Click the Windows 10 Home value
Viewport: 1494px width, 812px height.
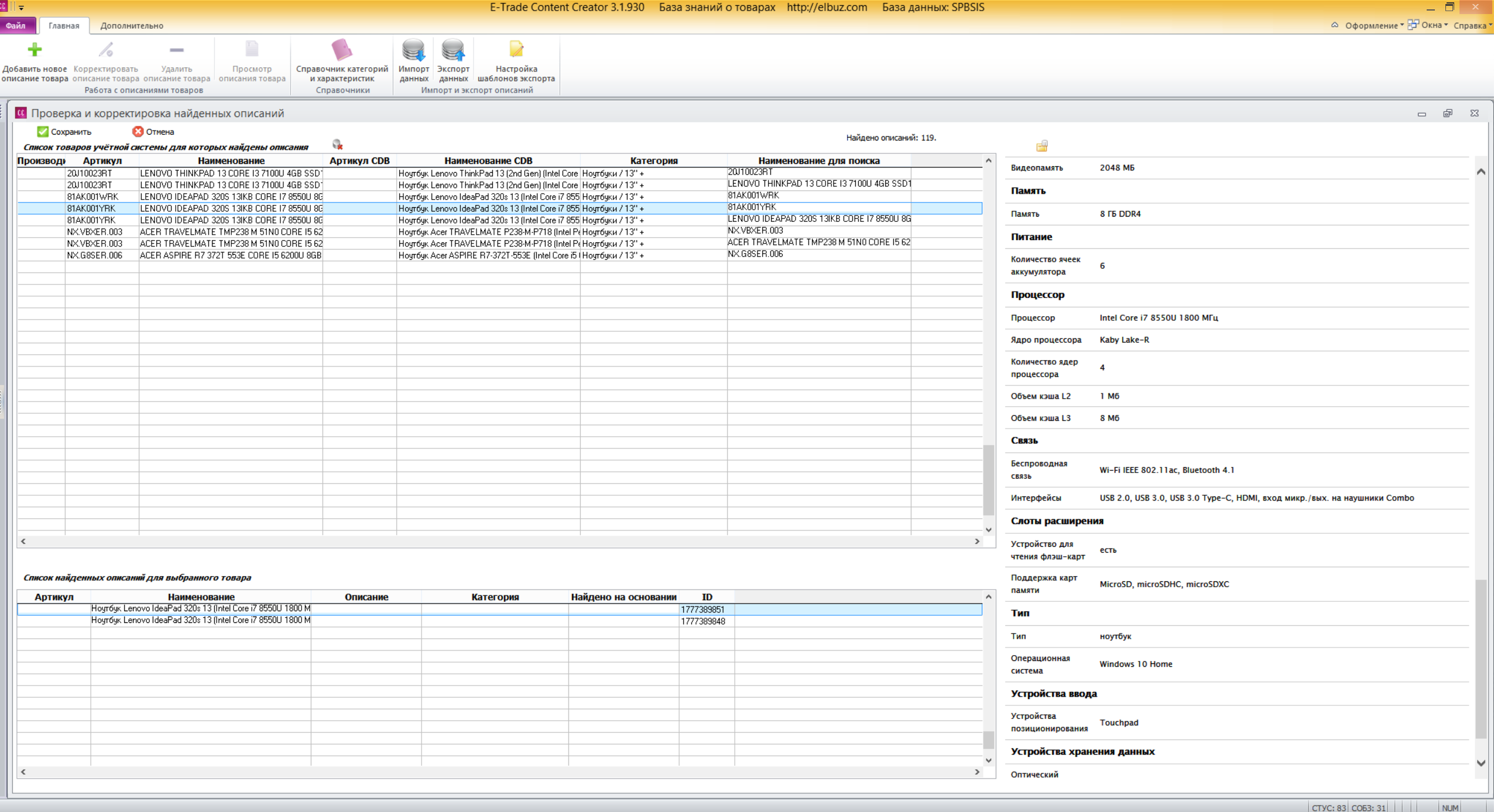click(x=1136, y=664)
